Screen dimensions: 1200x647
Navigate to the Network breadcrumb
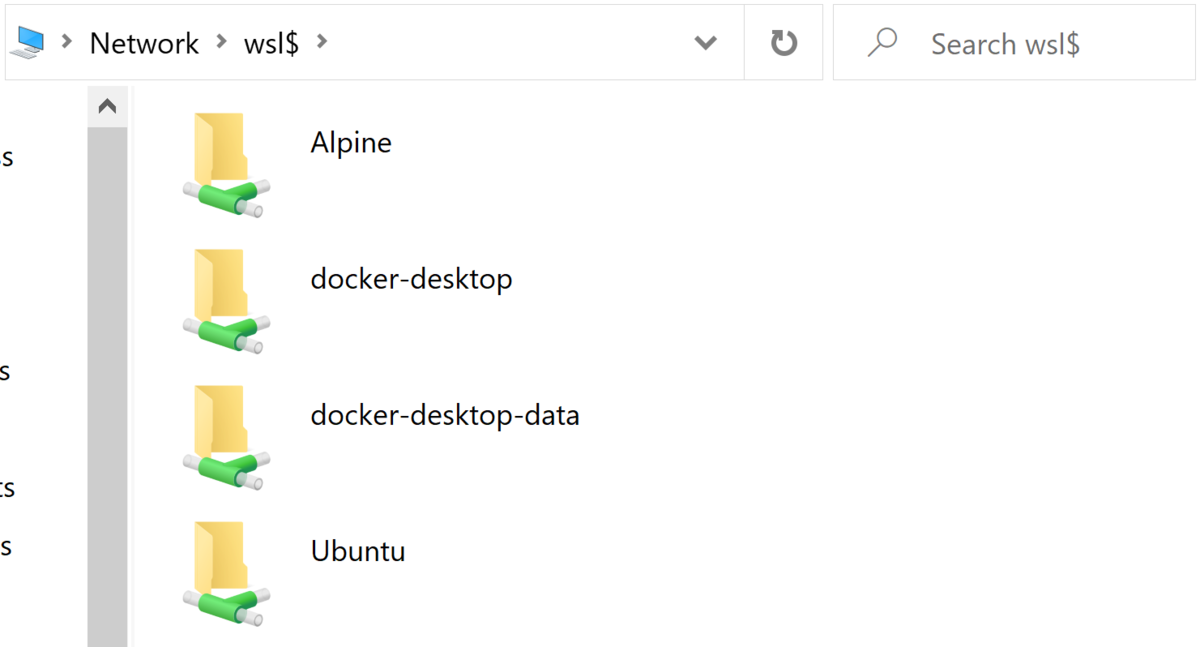pyautogui.click(x=144, y=43)
